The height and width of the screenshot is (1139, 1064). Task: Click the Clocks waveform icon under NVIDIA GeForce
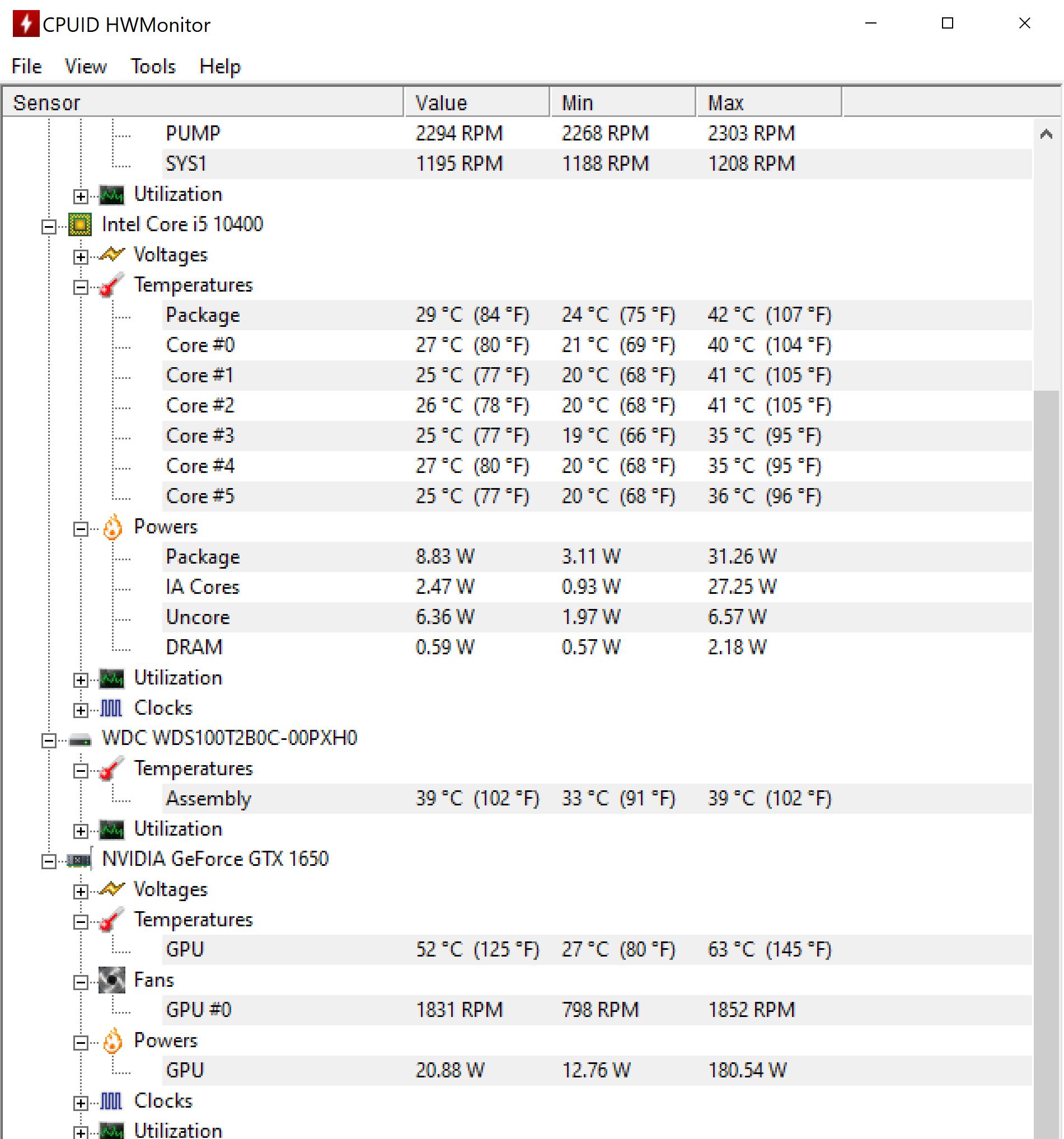click(x=111, y=1101)
